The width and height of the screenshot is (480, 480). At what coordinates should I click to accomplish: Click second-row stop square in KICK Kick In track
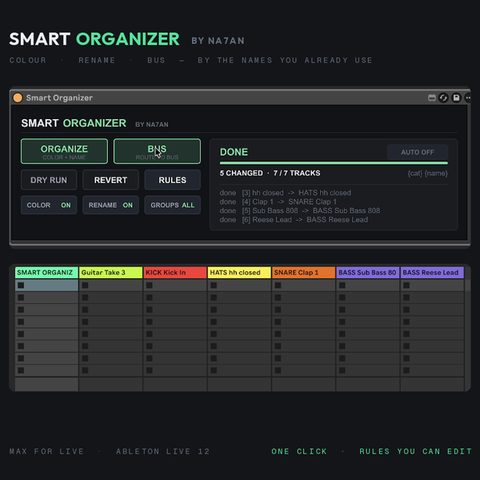click(x=149, y=297)
